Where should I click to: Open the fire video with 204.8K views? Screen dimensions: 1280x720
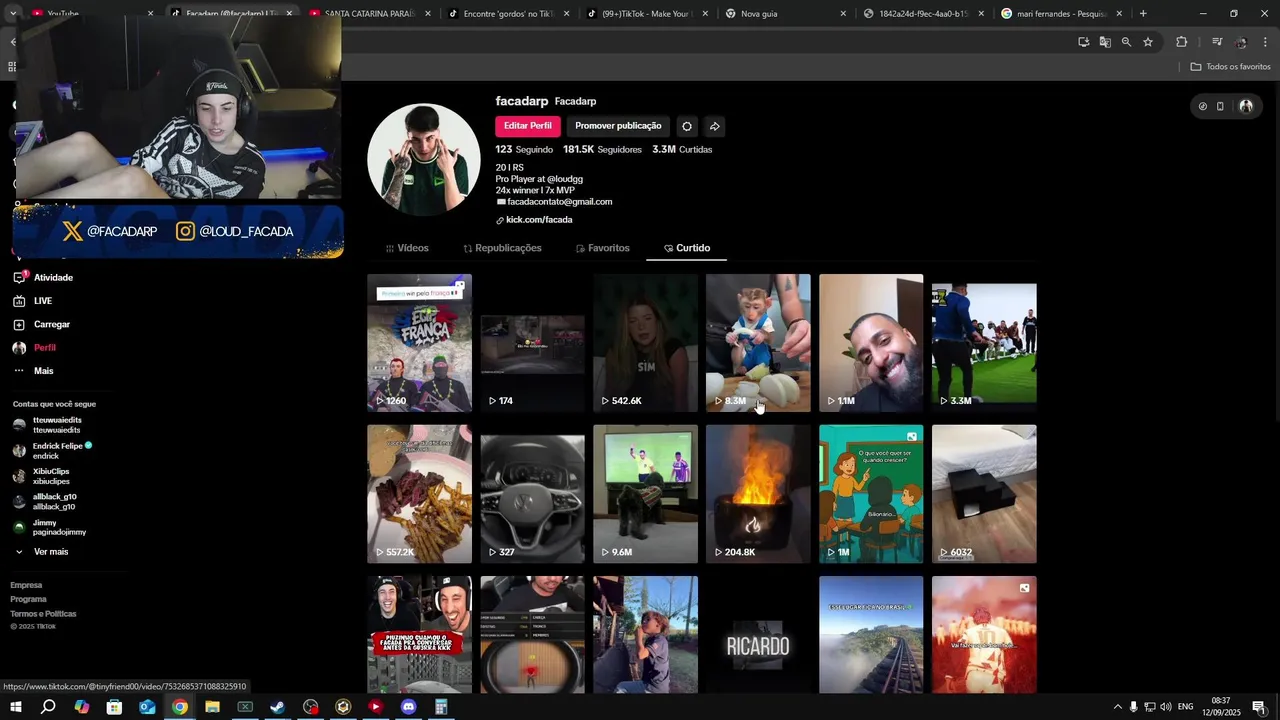pos(758,494)
